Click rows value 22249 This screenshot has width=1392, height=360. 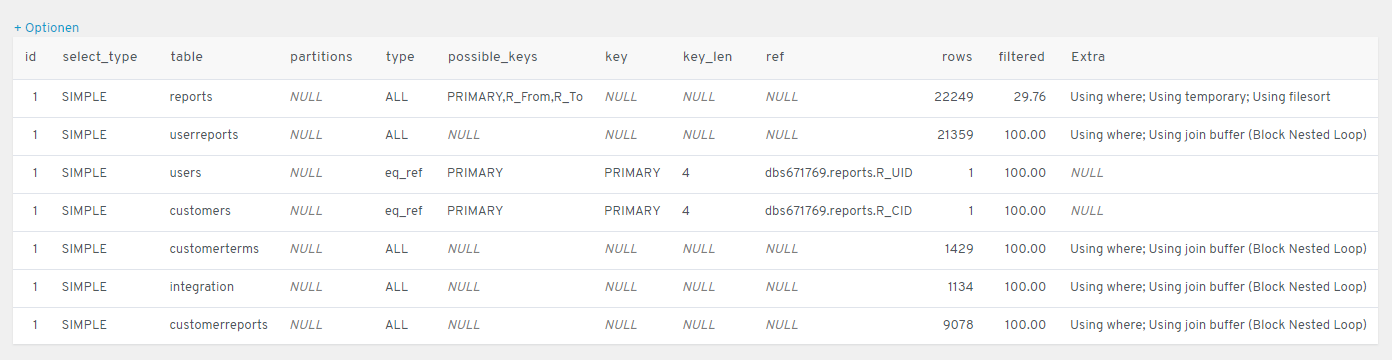[954, 97]
